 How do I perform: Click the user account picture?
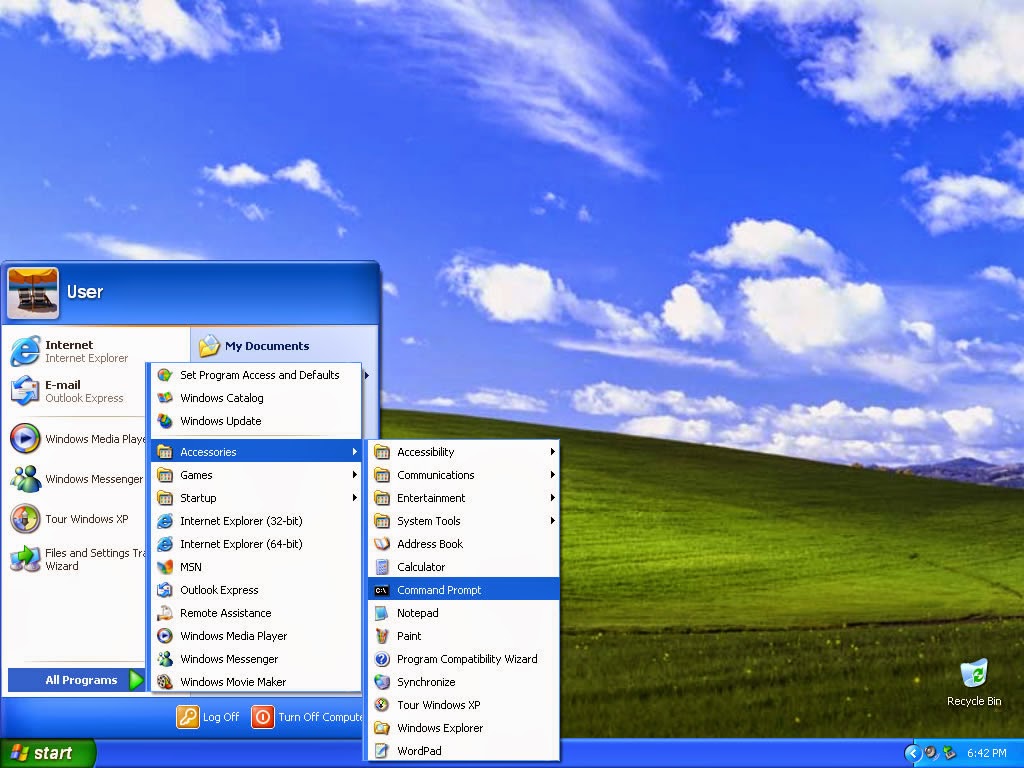[33, 293]
